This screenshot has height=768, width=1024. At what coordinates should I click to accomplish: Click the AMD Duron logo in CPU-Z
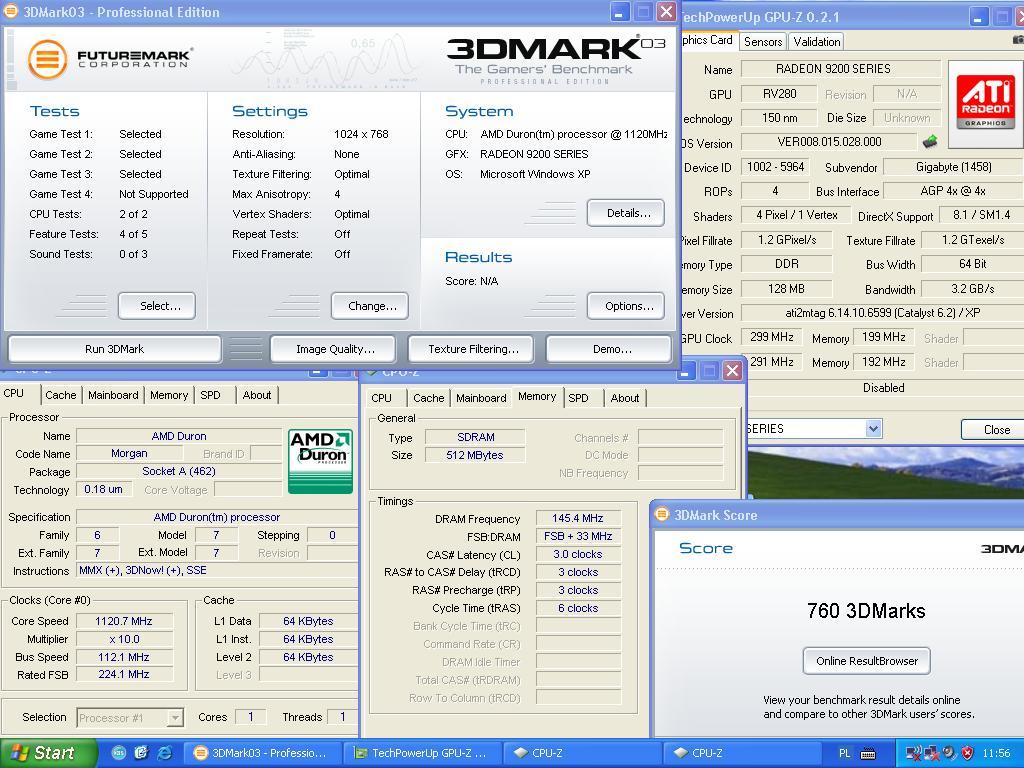pos(321,461)
